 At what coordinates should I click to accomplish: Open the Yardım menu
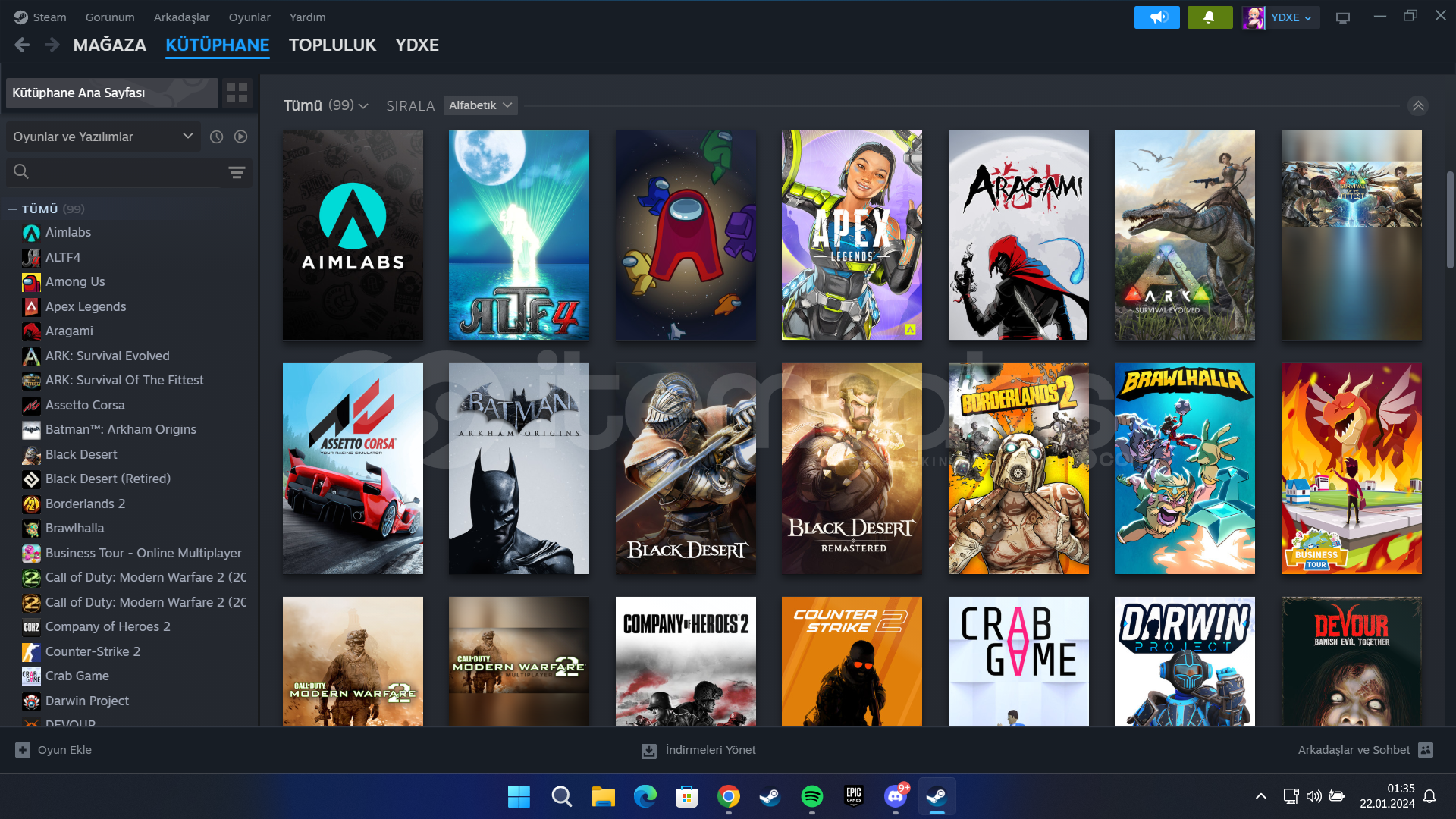coord(308,17)
